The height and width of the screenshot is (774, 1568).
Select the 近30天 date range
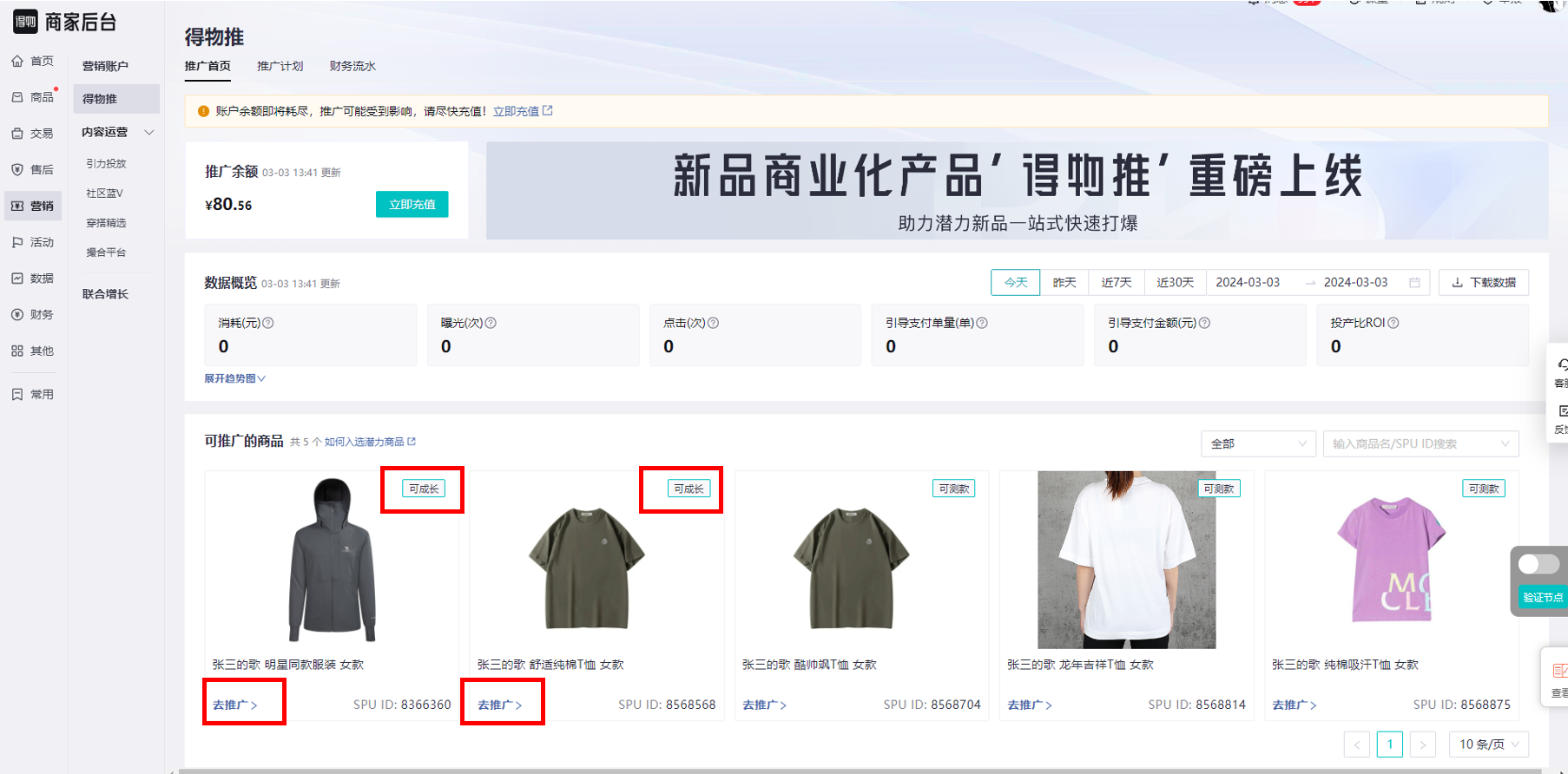click(1176, 283)
